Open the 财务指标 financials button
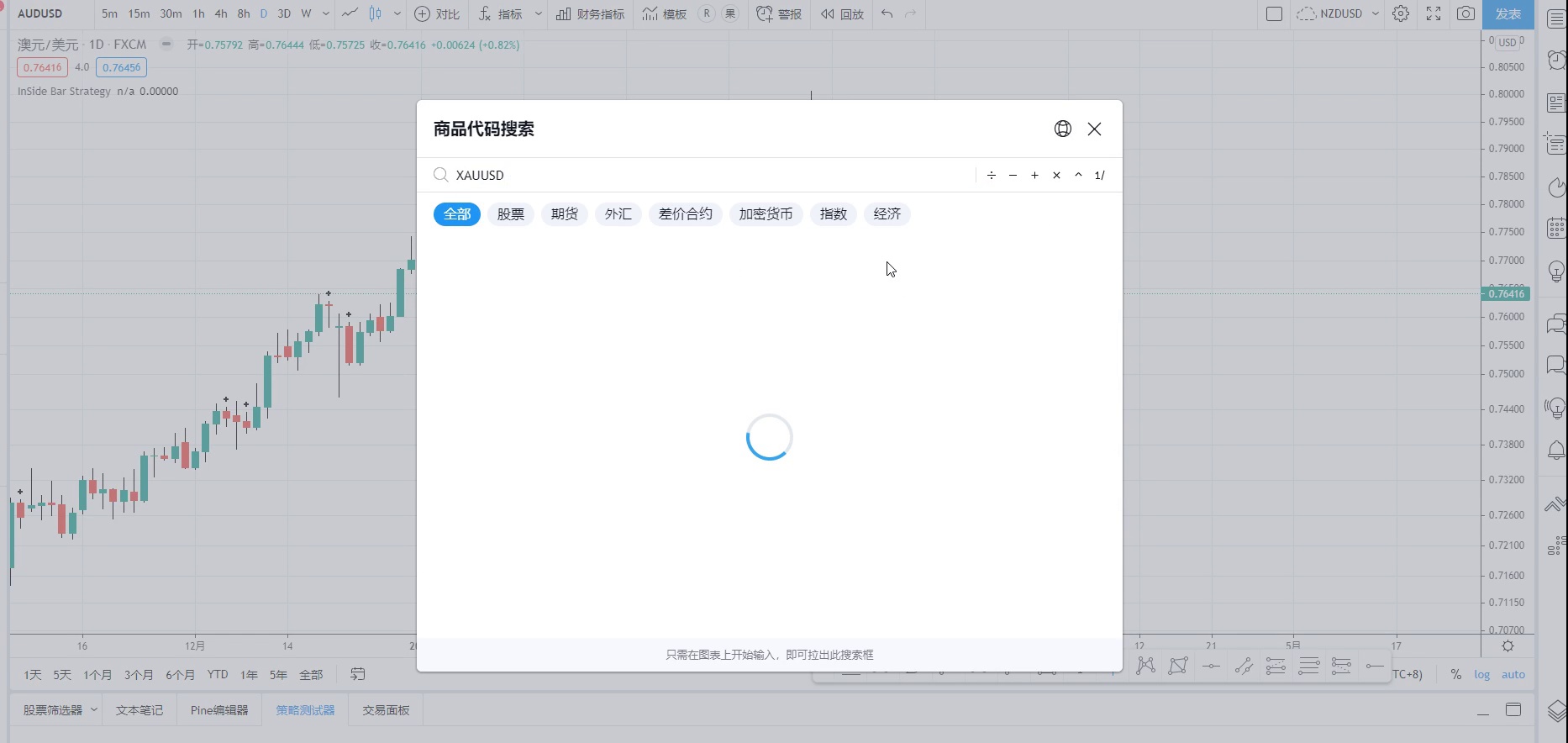 point(590,13)
